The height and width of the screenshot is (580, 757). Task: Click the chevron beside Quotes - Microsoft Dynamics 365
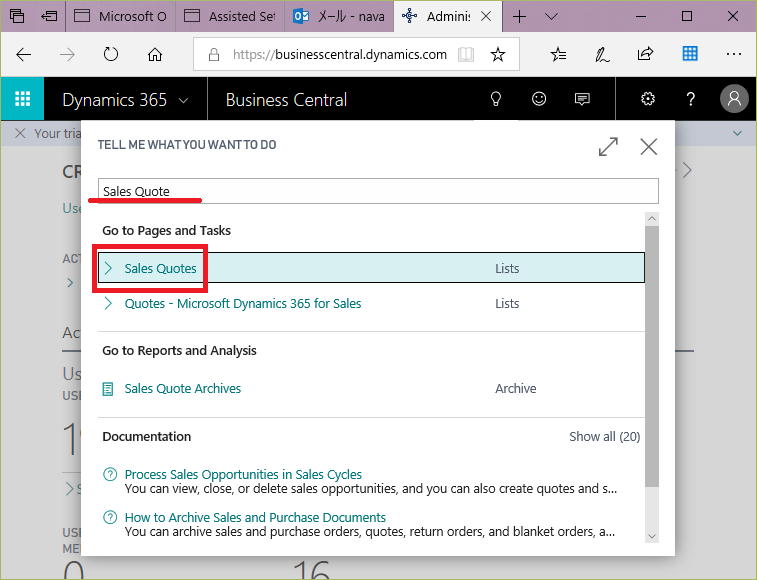click(109, 303)
